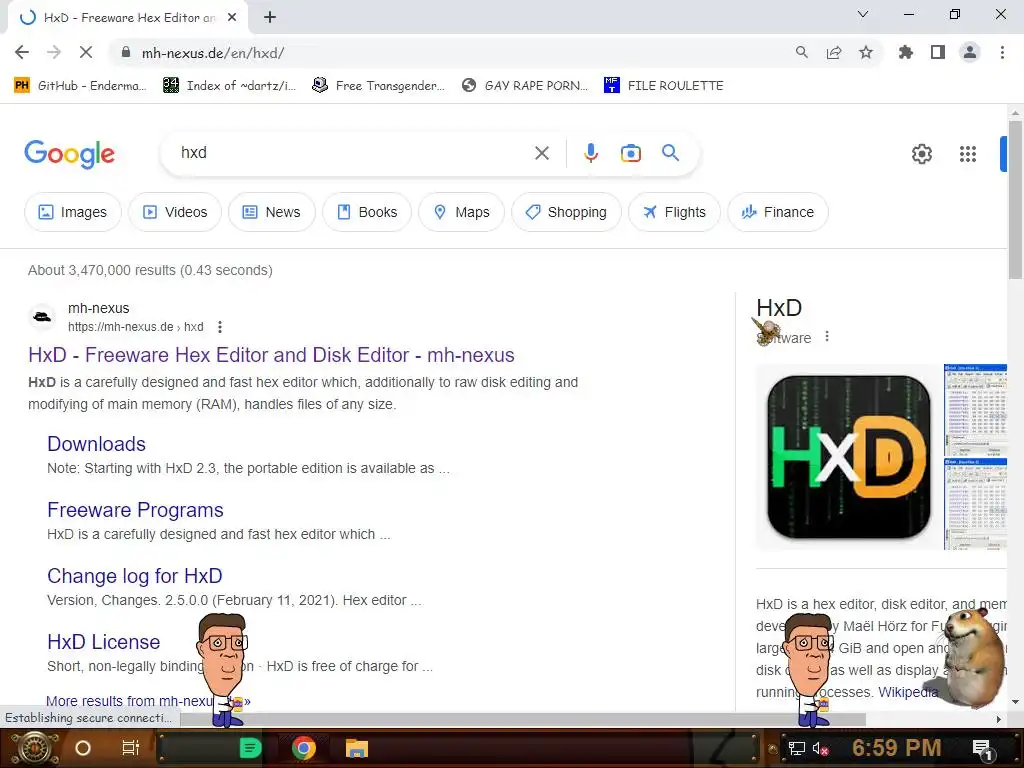Click the browser forward arrow
Image resolution: width=1024 pixels, height=768 pixels.
54,52
